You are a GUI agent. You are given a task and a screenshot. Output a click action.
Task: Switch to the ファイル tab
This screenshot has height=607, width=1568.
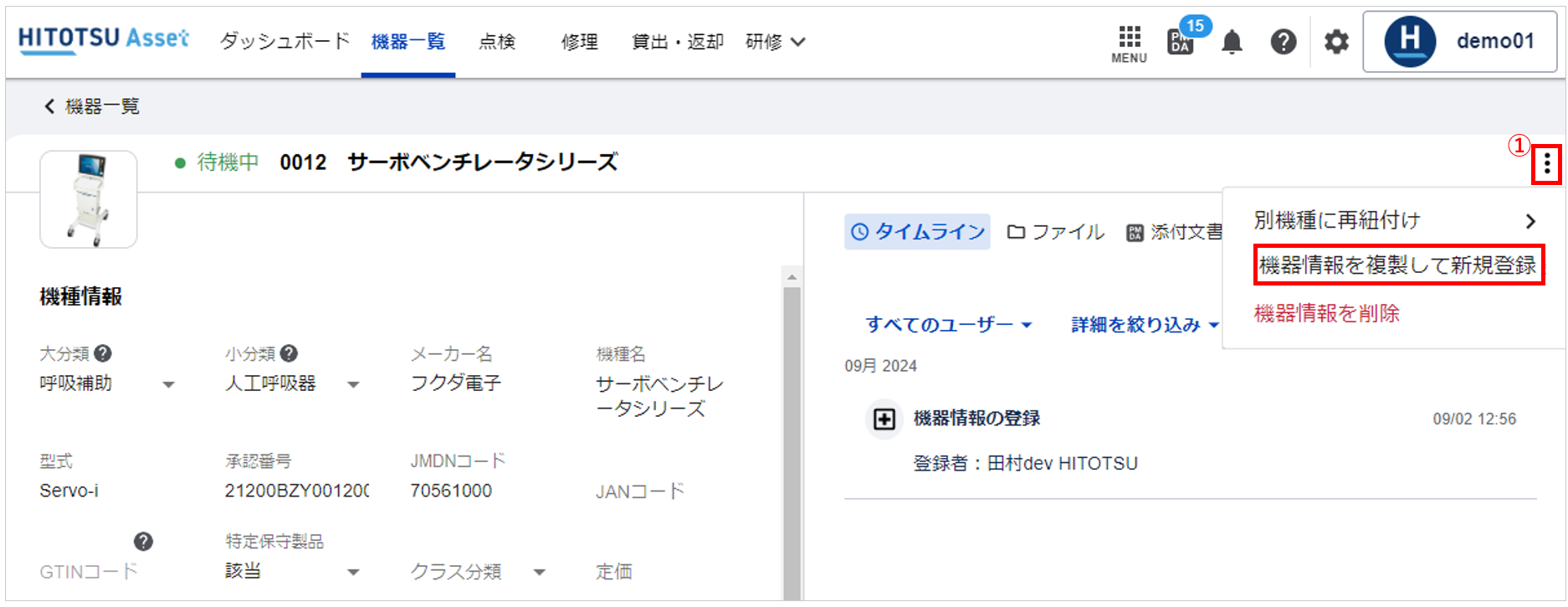[x=1056, y=232]
